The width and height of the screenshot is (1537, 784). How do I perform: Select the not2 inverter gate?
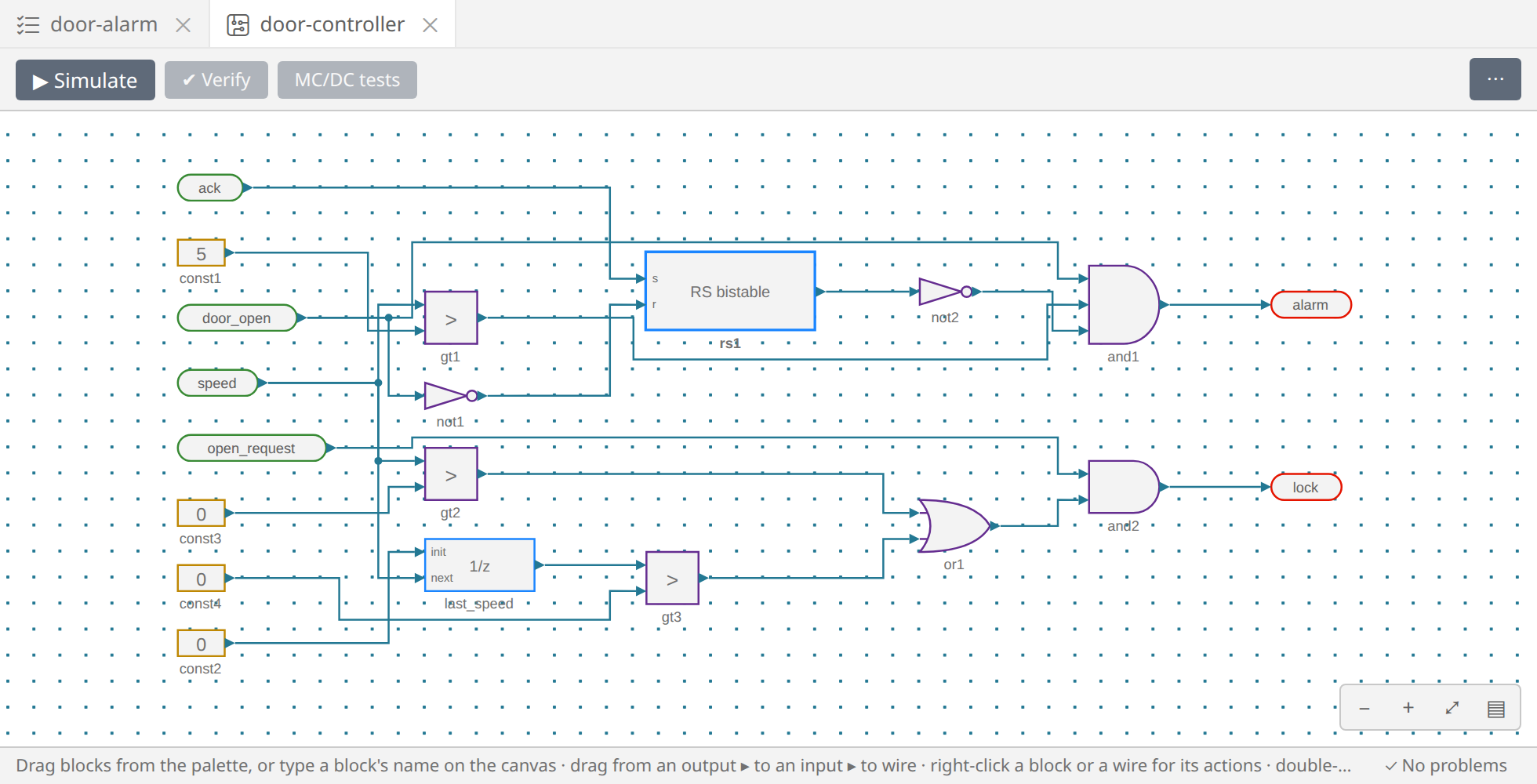[944, 292]
